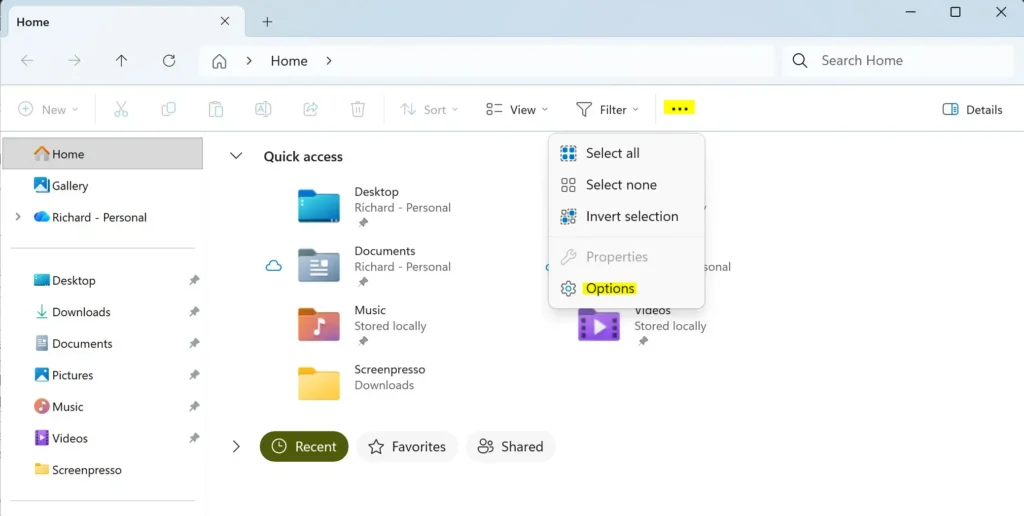Click the Quick access heading text
The image size is (1024, 516).
[x=303, y=156]
